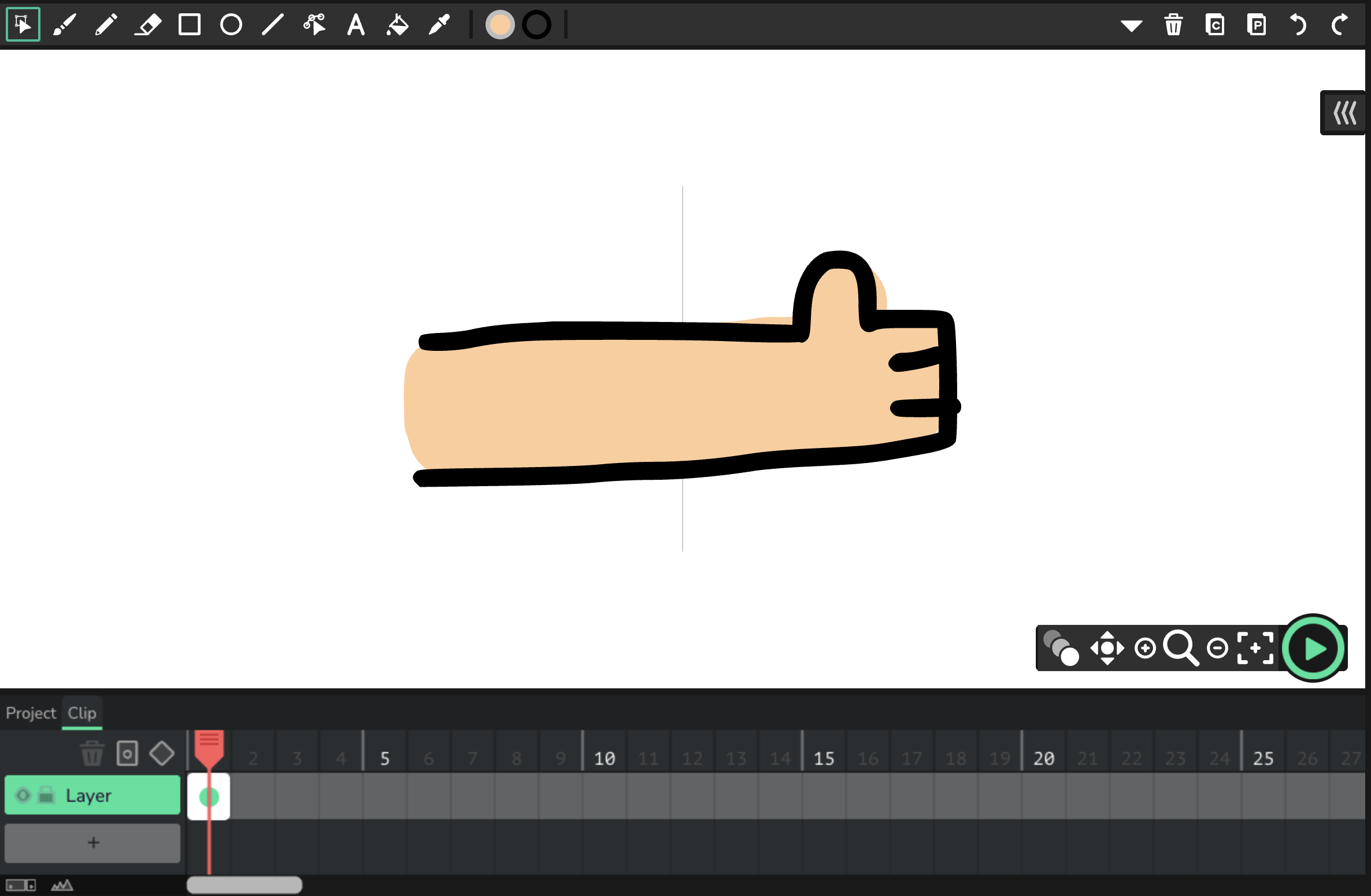
Task: Select the Pan canvas tool
Action: [x=1107, y=648]
